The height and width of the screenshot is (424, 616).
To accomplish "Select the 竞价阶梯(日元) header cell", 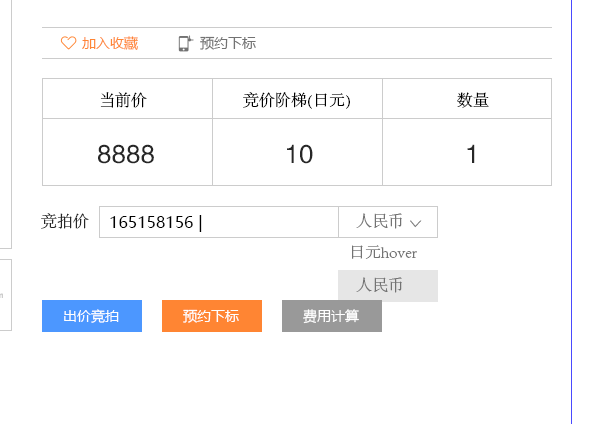I will (x=297, y=99).
